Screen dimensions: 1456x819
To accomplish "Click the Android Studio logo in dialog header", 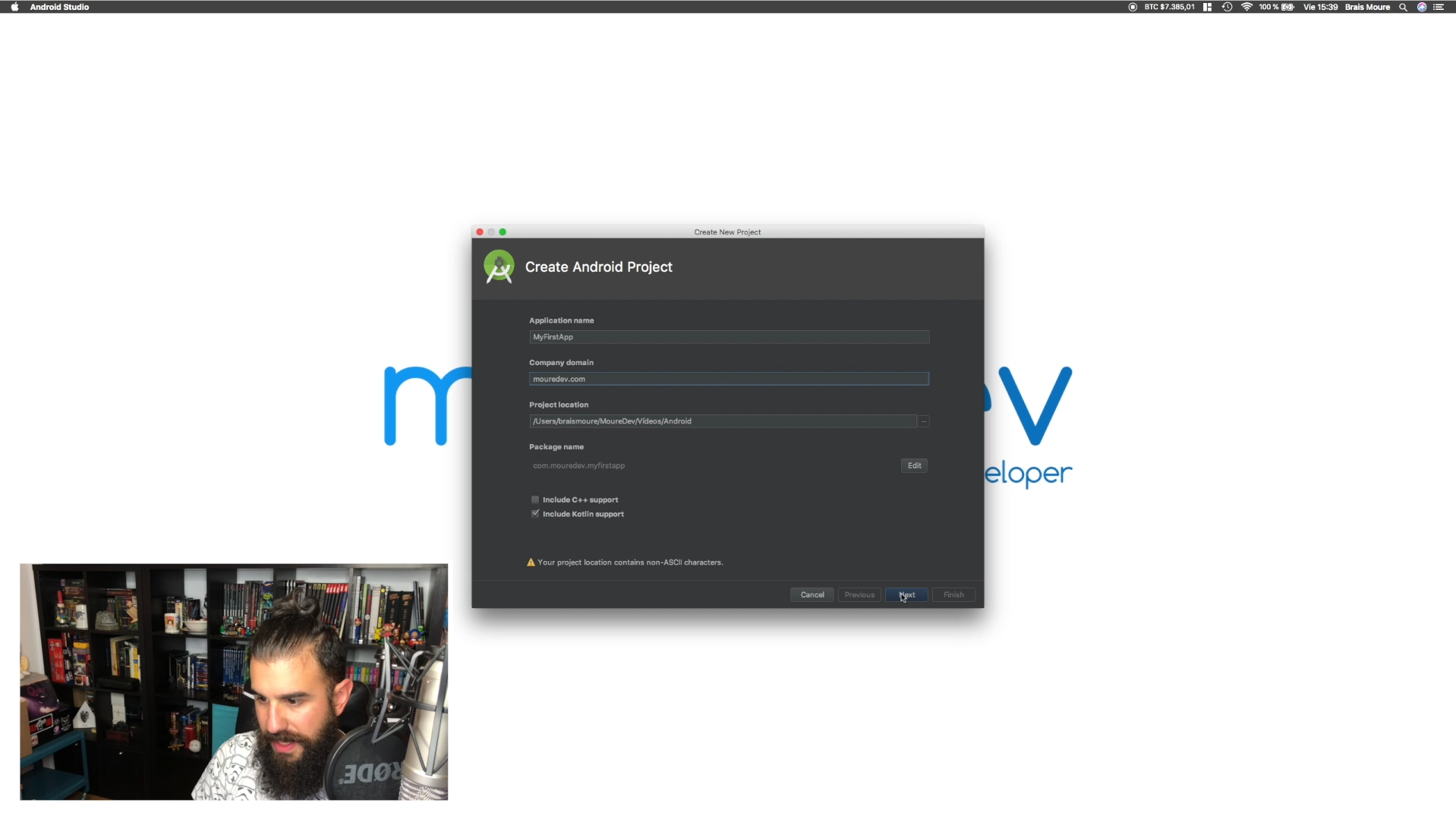I will click(499, 267).
